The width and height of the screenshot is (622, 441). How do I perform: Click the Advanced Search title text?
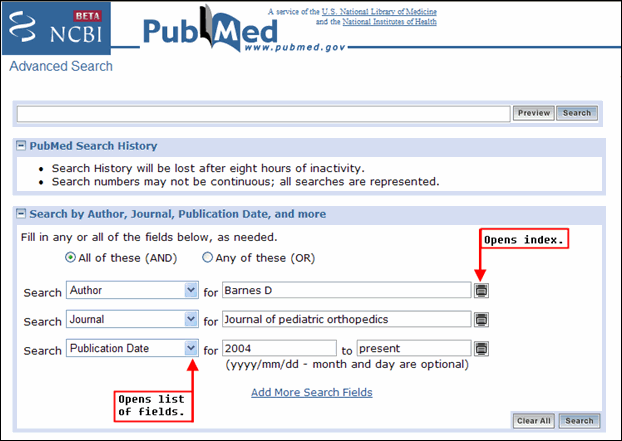61,66
